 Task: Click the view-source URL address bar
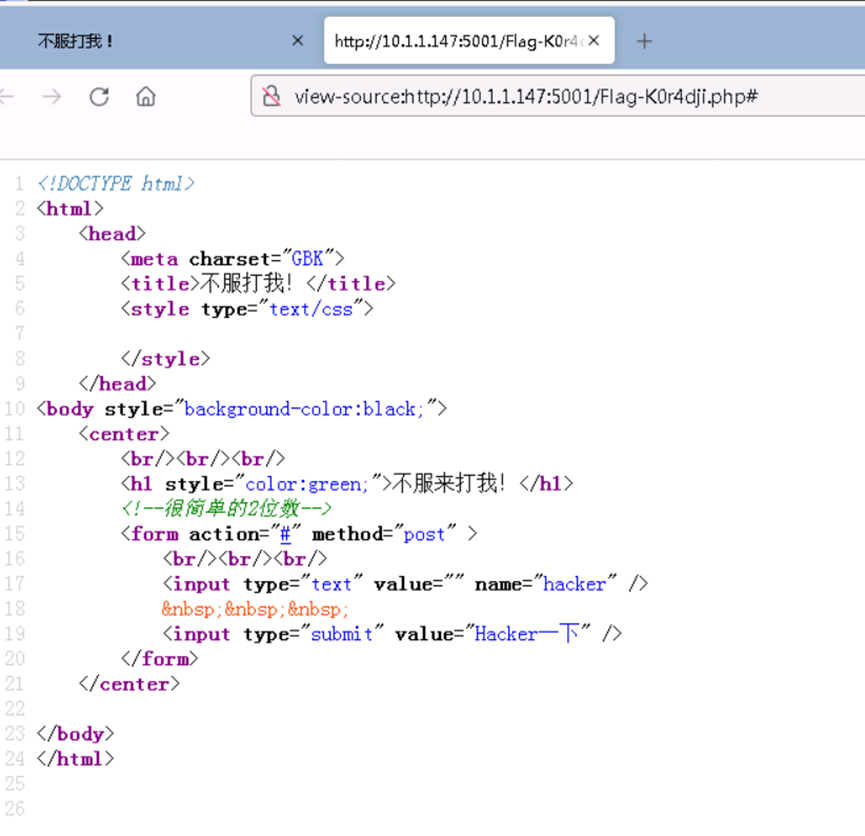(557, 97)
